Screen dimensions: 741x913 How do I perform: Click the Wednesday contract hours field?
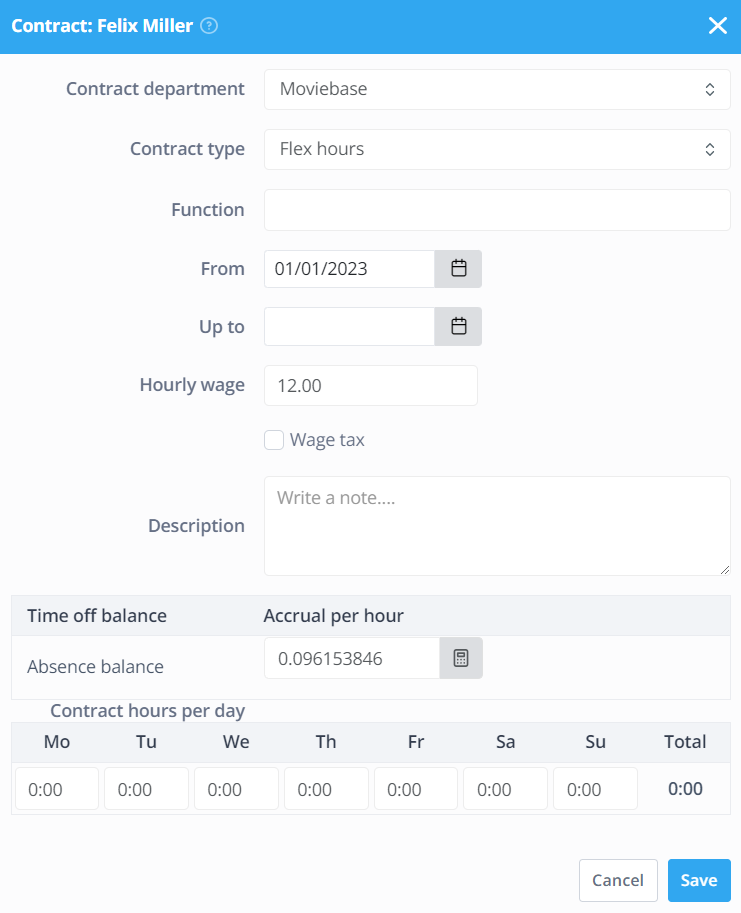click(236, 789)
